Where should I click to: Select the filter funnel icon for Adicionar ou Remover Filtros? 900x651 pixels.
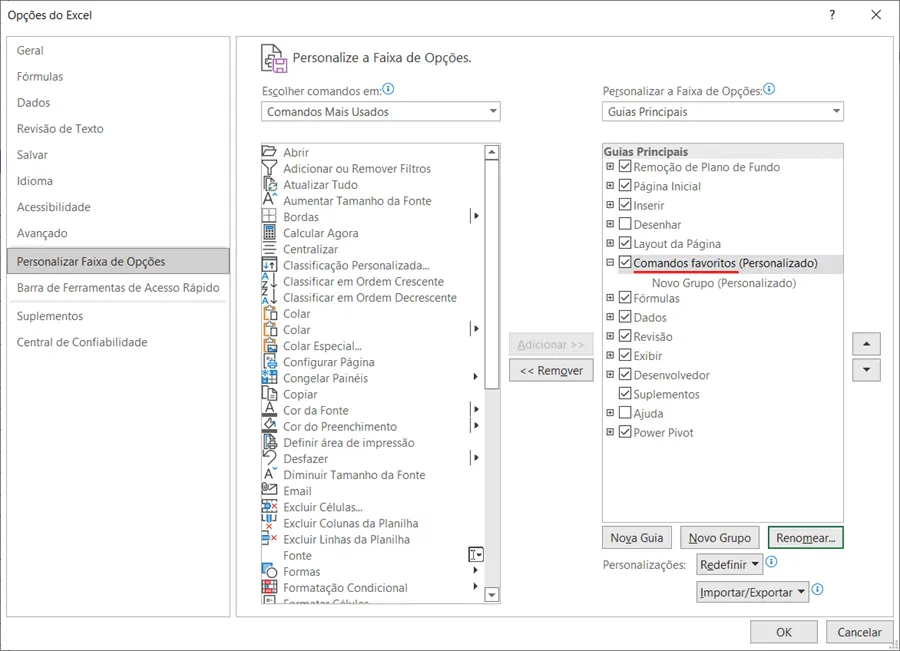269,168
